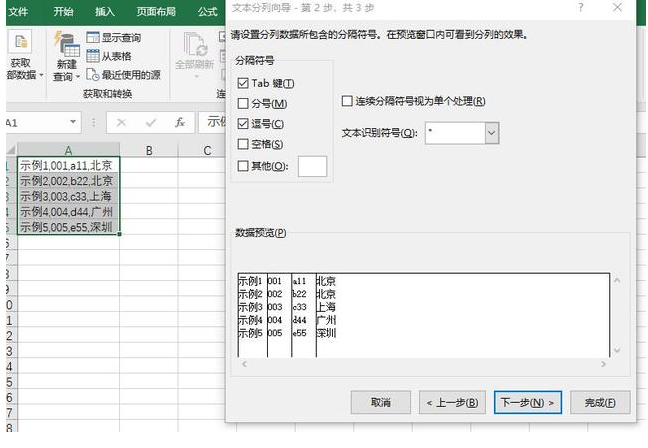The image size is (648, 448).
Task: Click 深圳 in the data preview
Action: 326,333
